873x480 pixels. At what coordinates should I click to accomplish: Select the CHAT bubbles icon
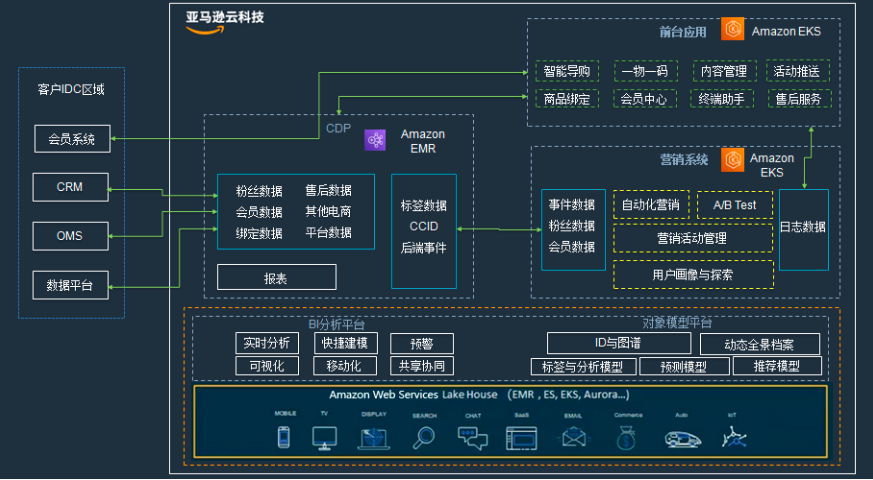[473, 438]
